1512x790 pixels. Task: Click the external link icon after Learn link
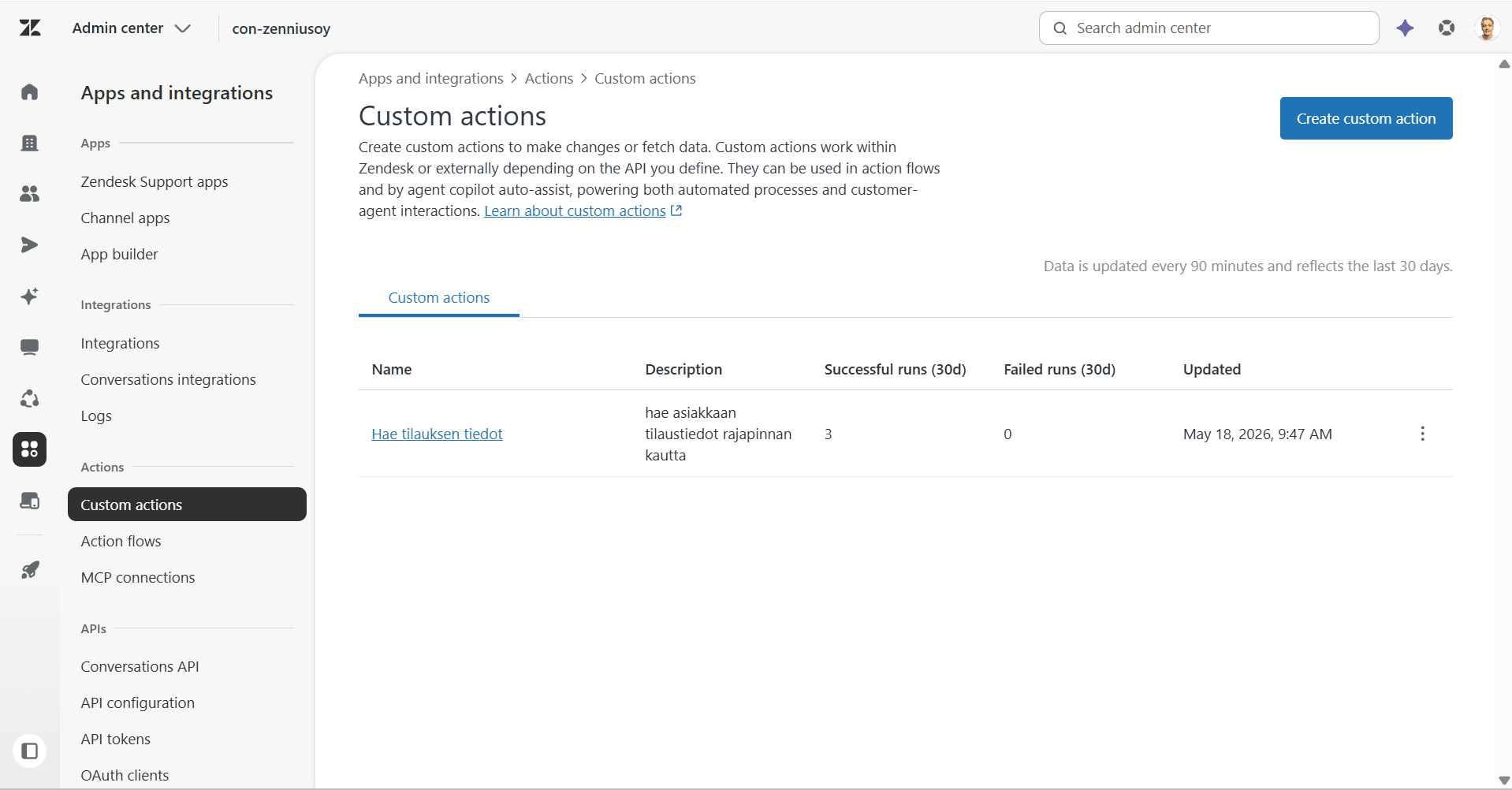pyautogui.click(x=676, y=211)
